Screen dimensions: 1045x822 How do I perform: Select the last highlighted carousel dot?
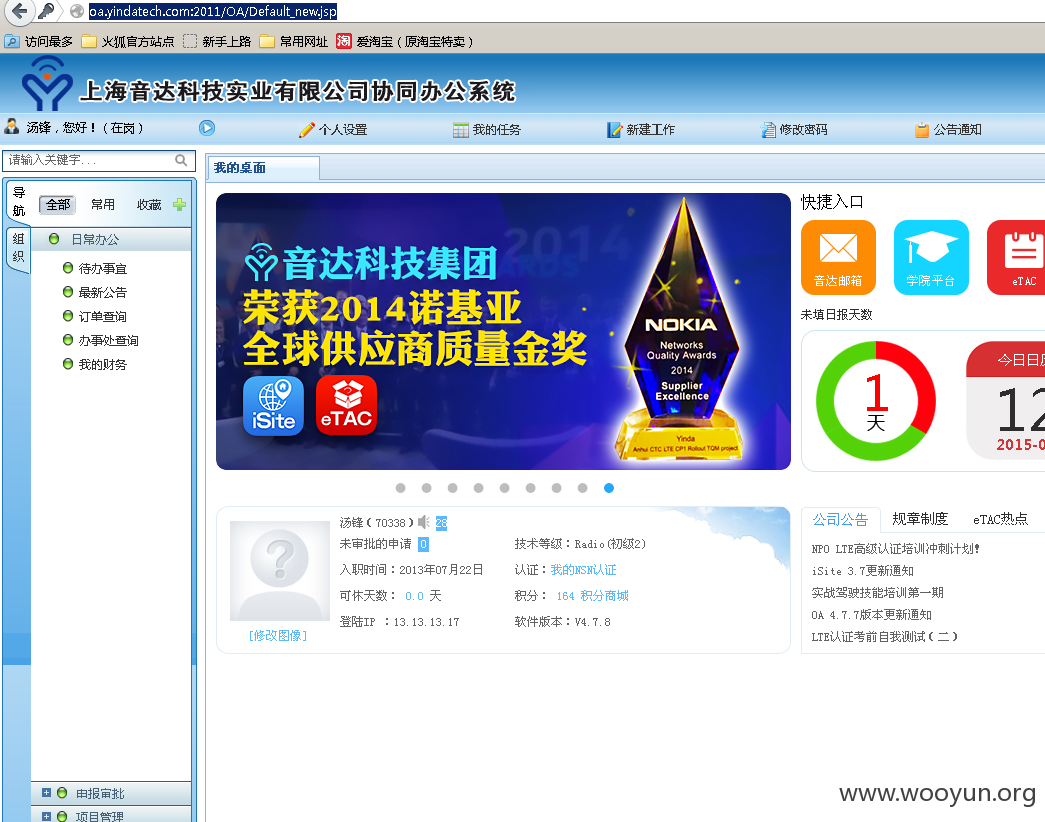click(608, 488)
